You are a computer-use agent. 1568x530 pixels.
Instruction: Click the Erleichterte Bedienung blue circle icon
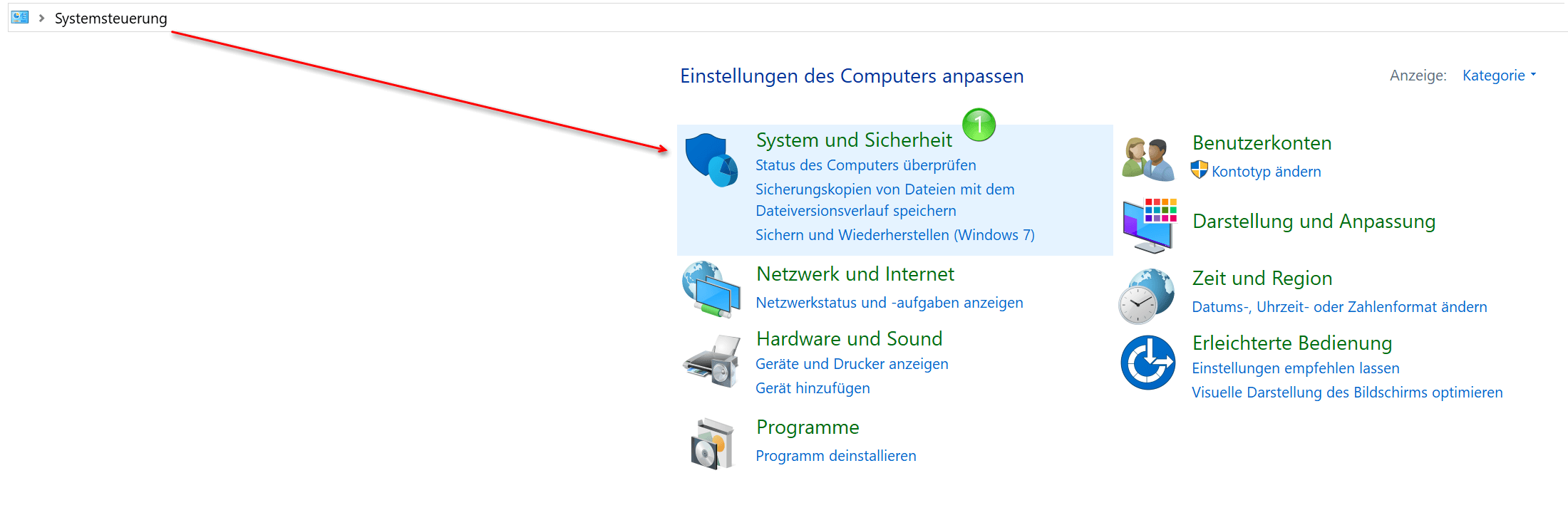coord(1147,363)
